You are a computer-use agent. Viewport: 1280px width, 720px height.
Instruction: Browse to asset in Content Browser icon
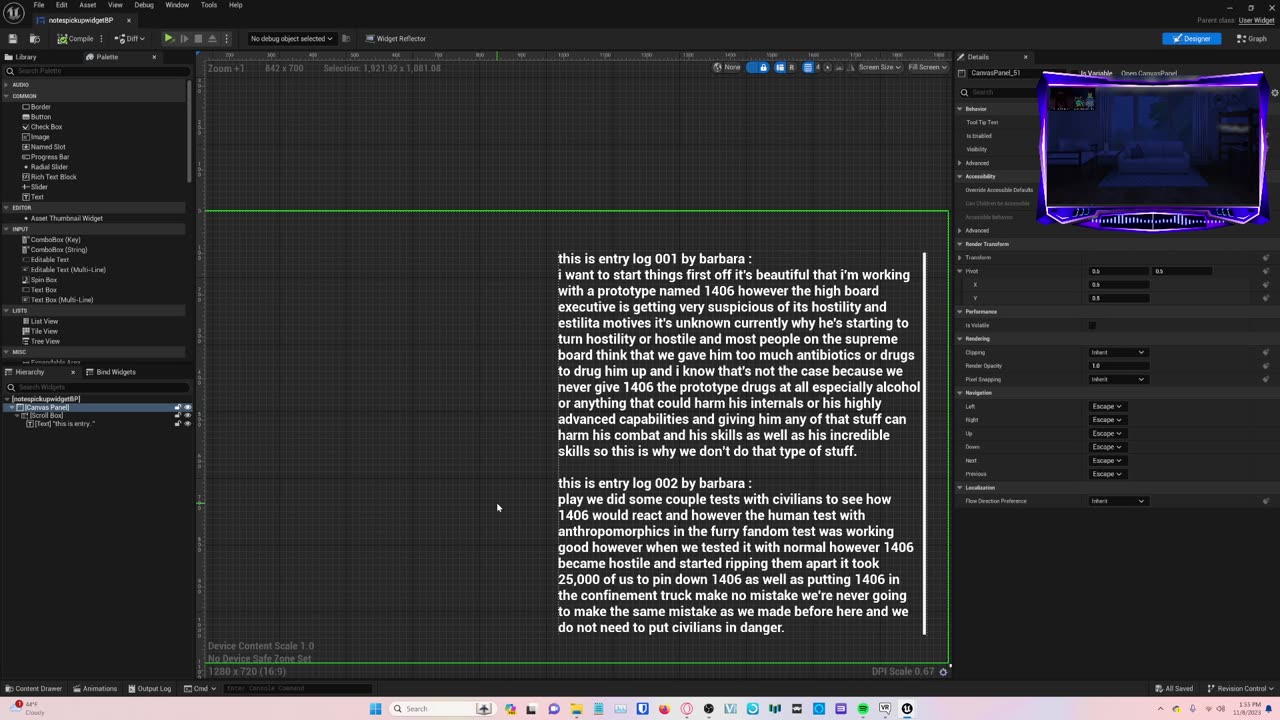coord(34,38)
